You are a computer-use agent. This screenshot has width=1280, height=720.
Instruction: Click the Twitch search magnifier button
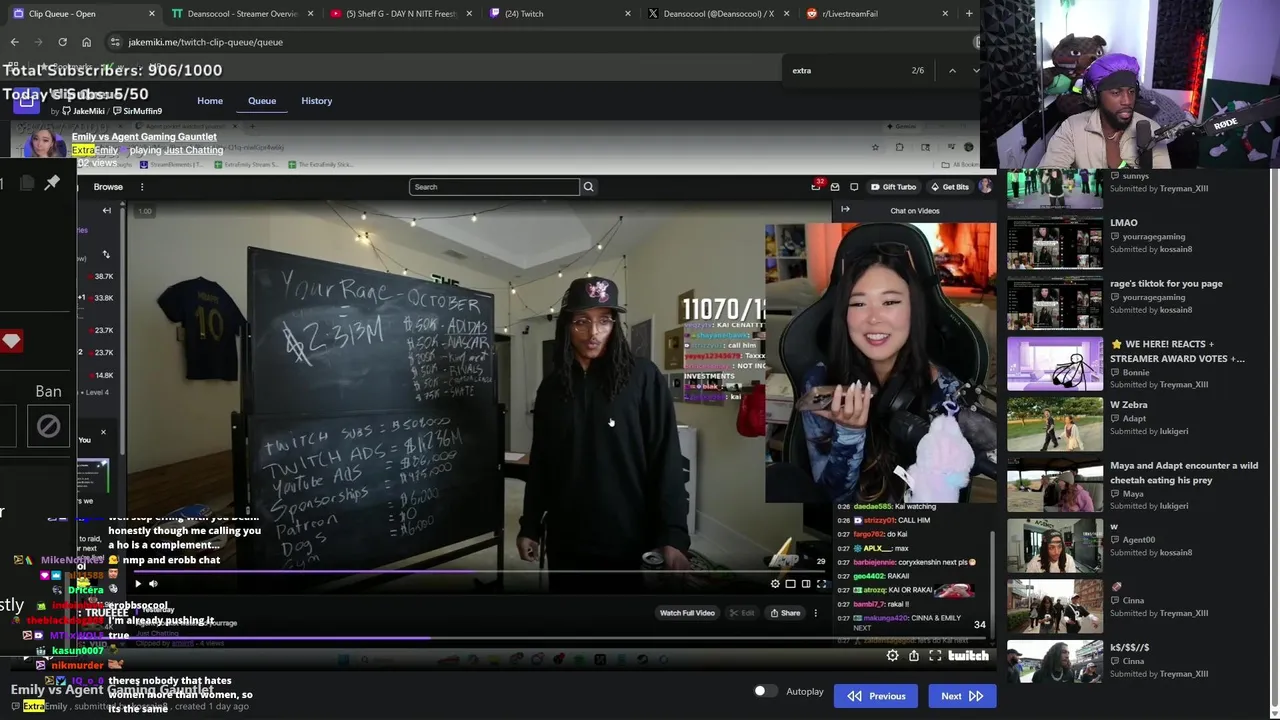588,187
